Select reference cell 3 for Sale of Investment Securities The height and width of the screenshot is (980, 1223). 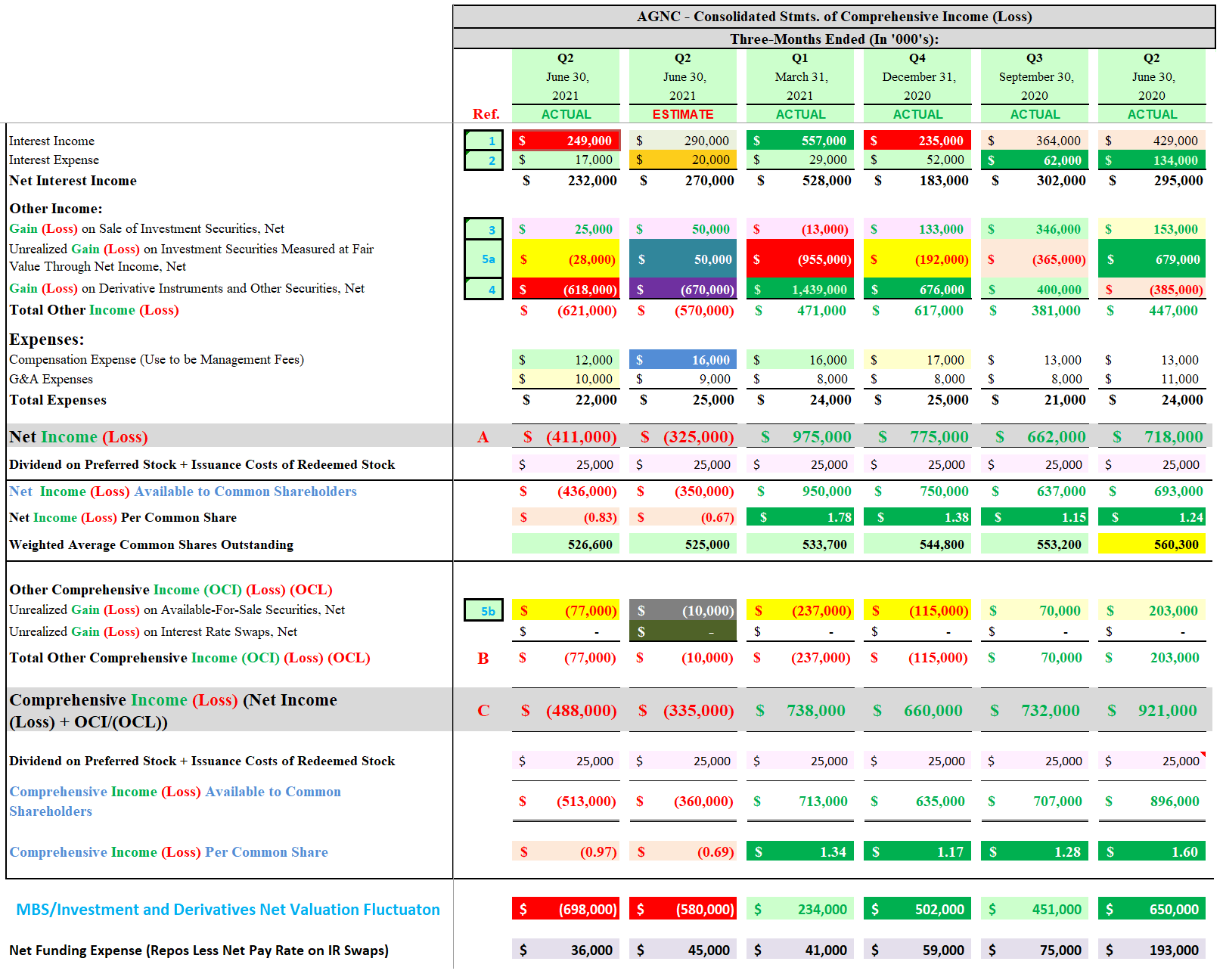[x=483, y=229]
